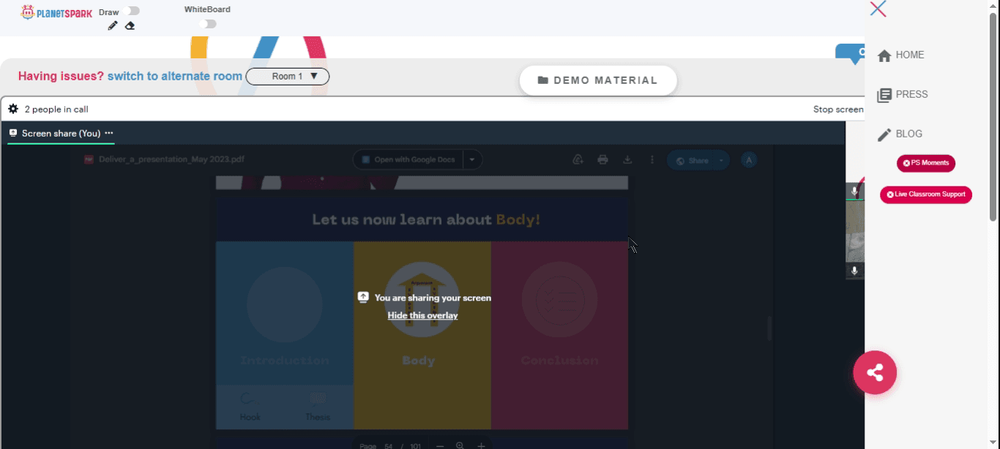This screenshot has height=449, width=1000.
Task: Click the page number 54 field
Action: (x=388, y=446)
